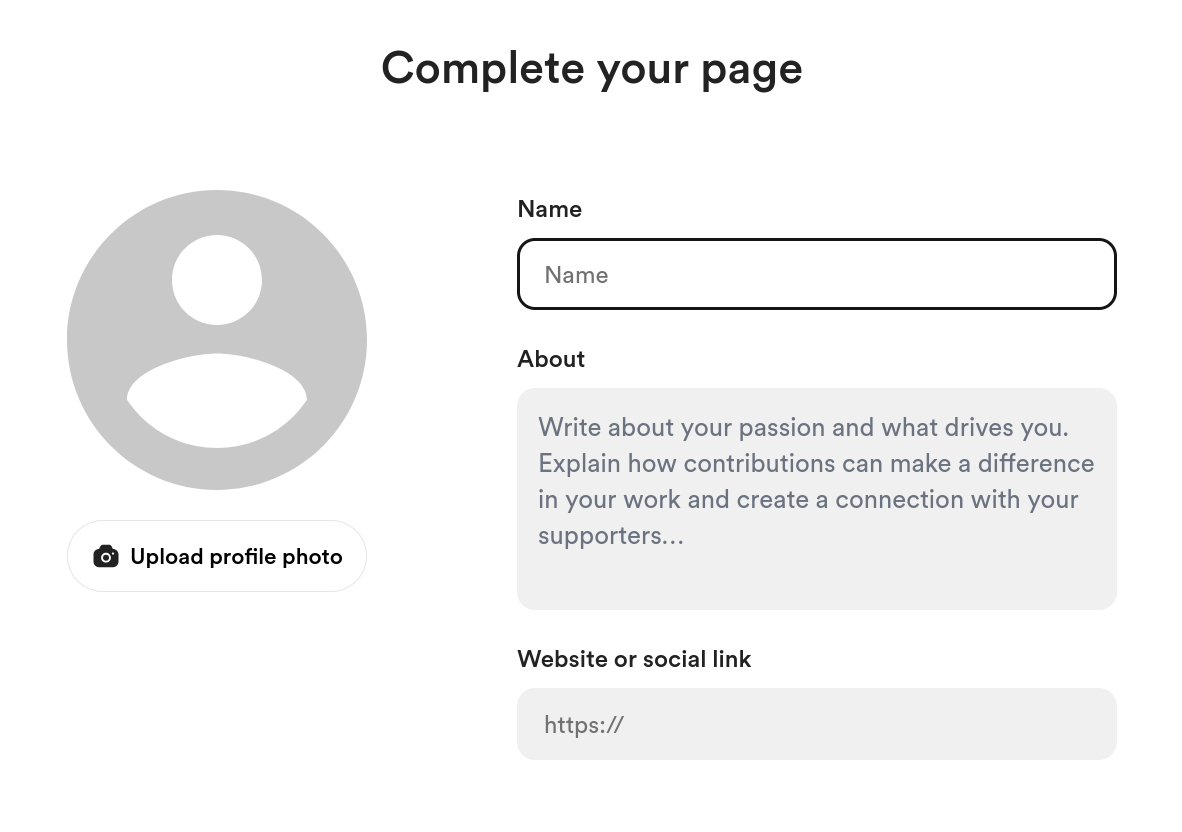Click empty space below About placeholder text
1182x832 pixels.
point(816,582)
